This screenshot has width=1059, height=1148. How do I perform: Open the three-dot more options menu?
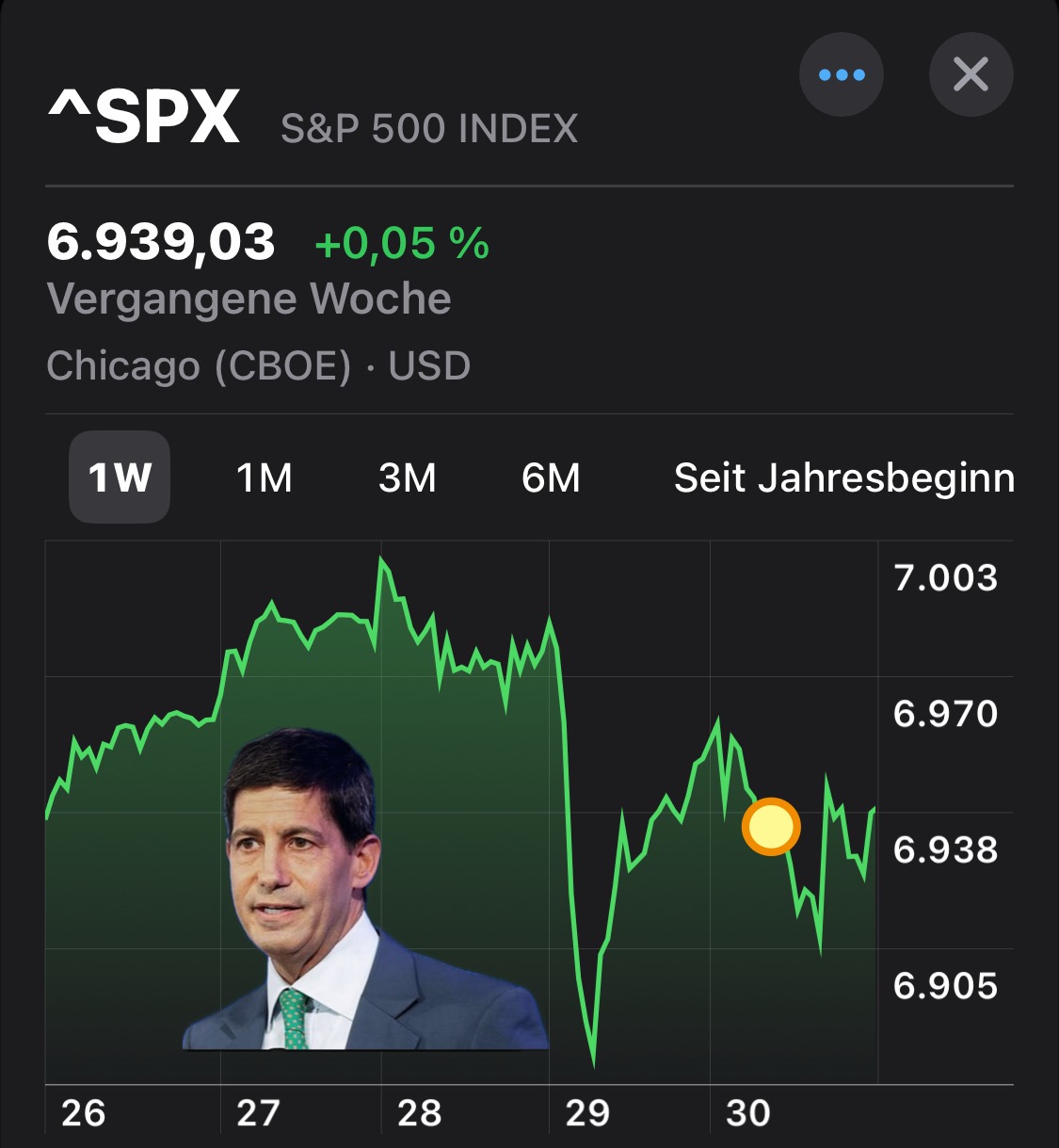point(841,74)
